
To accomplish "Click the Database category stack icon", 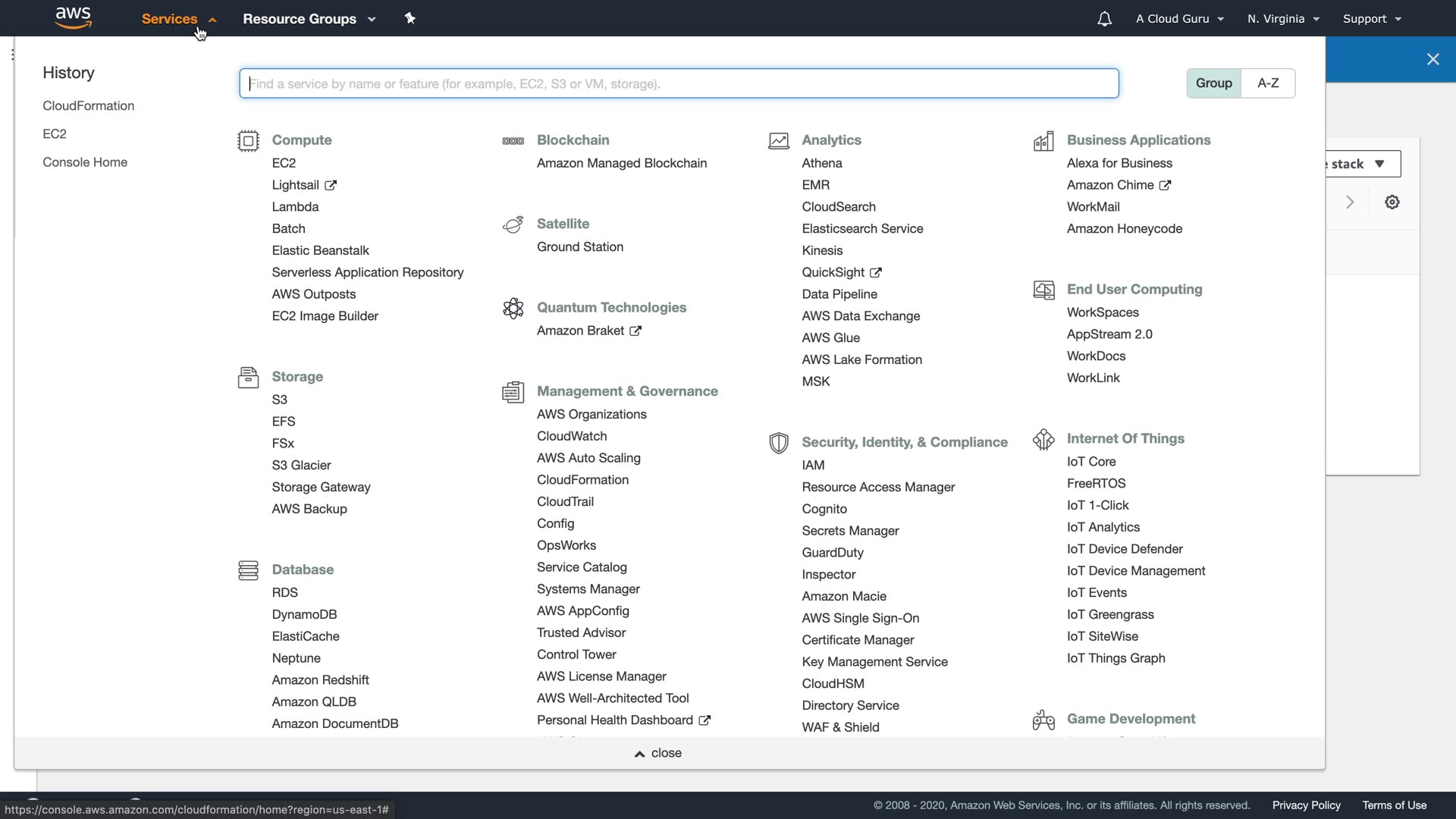I will (x=248, y=570).
